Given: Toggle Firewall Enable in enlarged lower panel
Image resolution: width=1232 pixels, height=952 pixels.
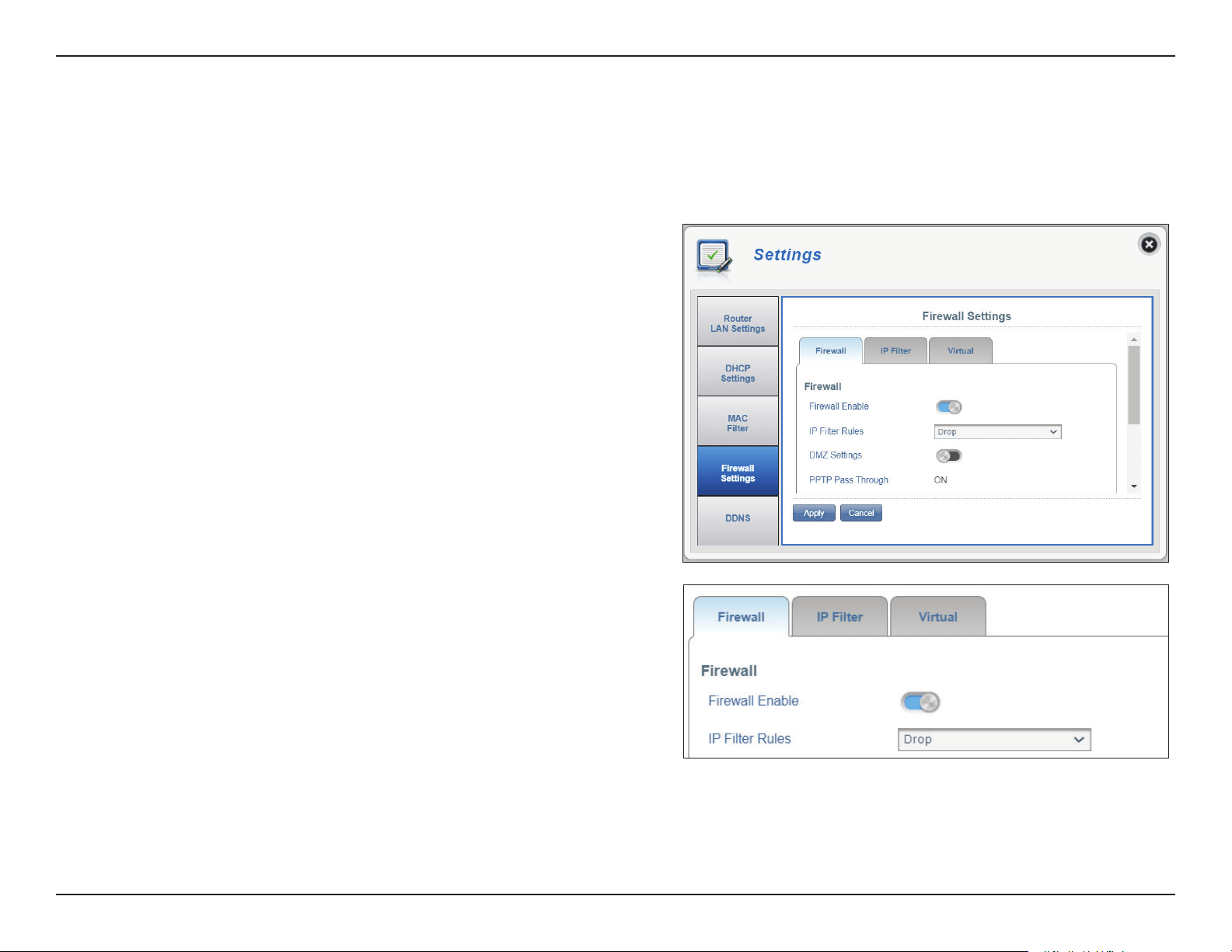Looking at the screenshot, I should click(920, 702).
